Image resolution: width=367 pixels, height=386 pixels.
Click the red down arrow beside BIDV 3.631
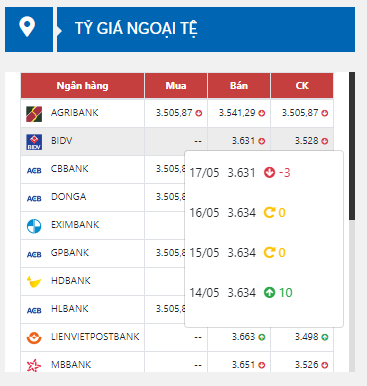coord(262,141)
